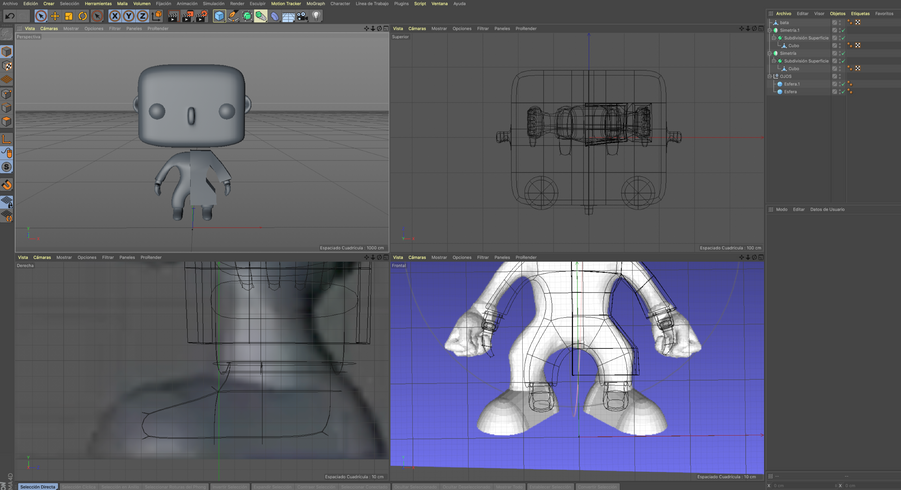Toggle X axis lock
The image size is (901, 490).
tap(115, 16)
